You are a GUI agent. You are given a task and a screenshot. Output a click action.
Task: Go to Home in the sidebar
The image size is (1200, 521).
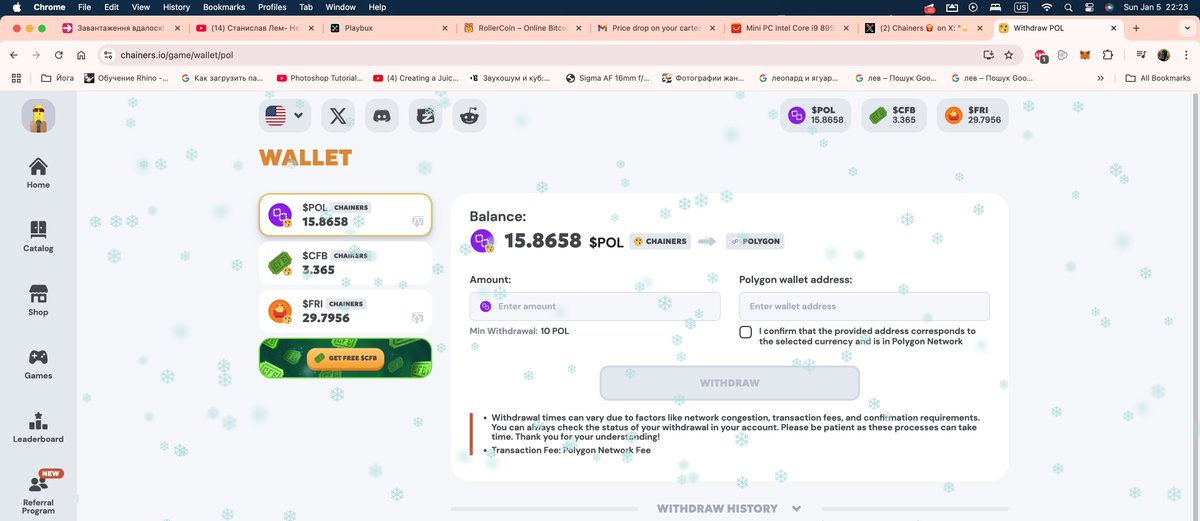pyautogui.click(x=38, y=173)
